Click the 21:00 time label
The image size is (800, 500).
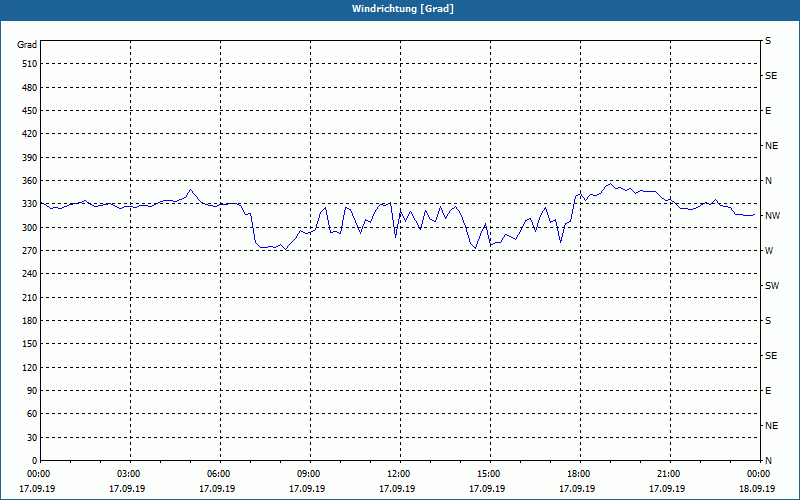668,474
